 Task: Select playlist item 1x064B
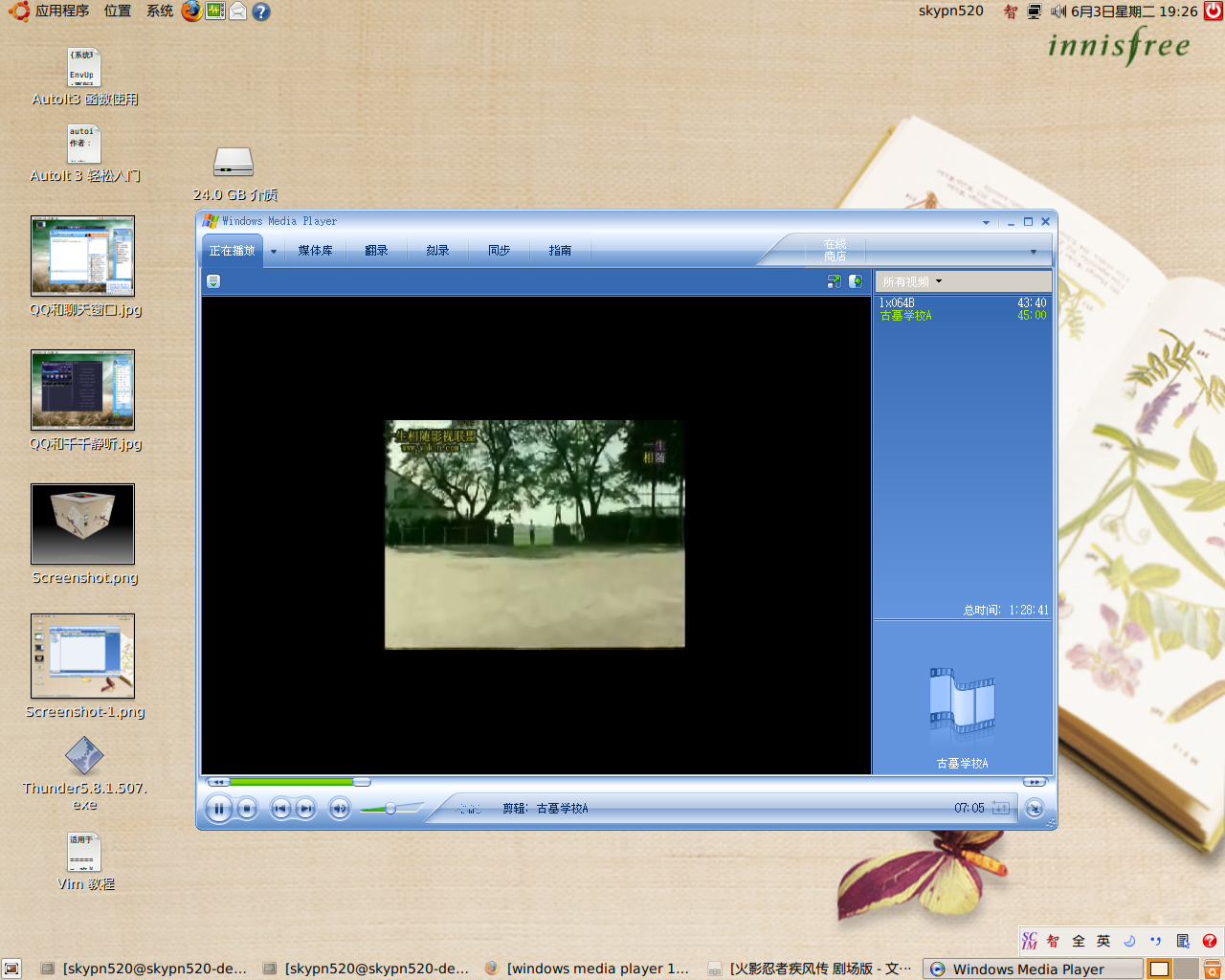(x=963, y=302)
